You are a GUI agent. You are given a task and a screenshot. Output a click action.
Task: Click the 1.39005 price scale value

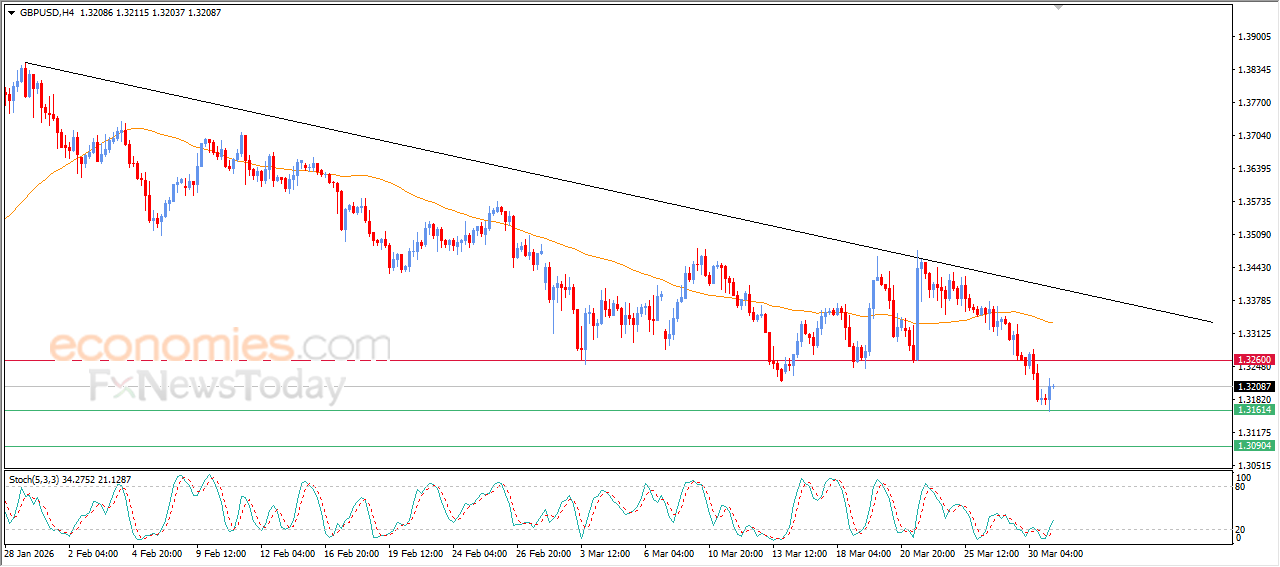click(1253, 37)
